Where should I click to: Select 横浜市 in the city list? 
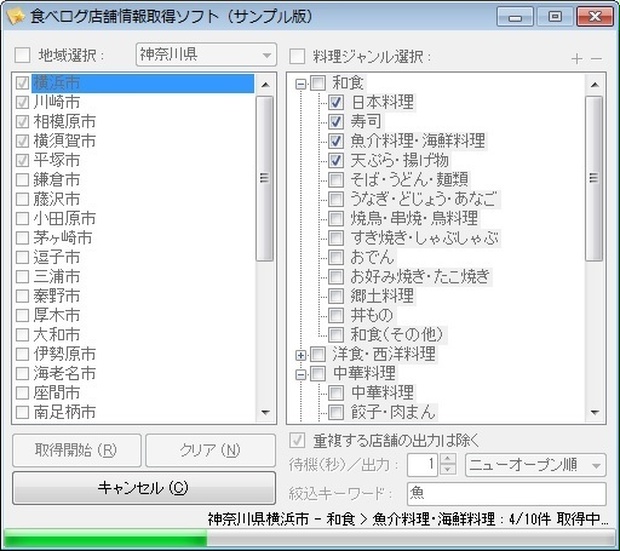coord(143,83)
